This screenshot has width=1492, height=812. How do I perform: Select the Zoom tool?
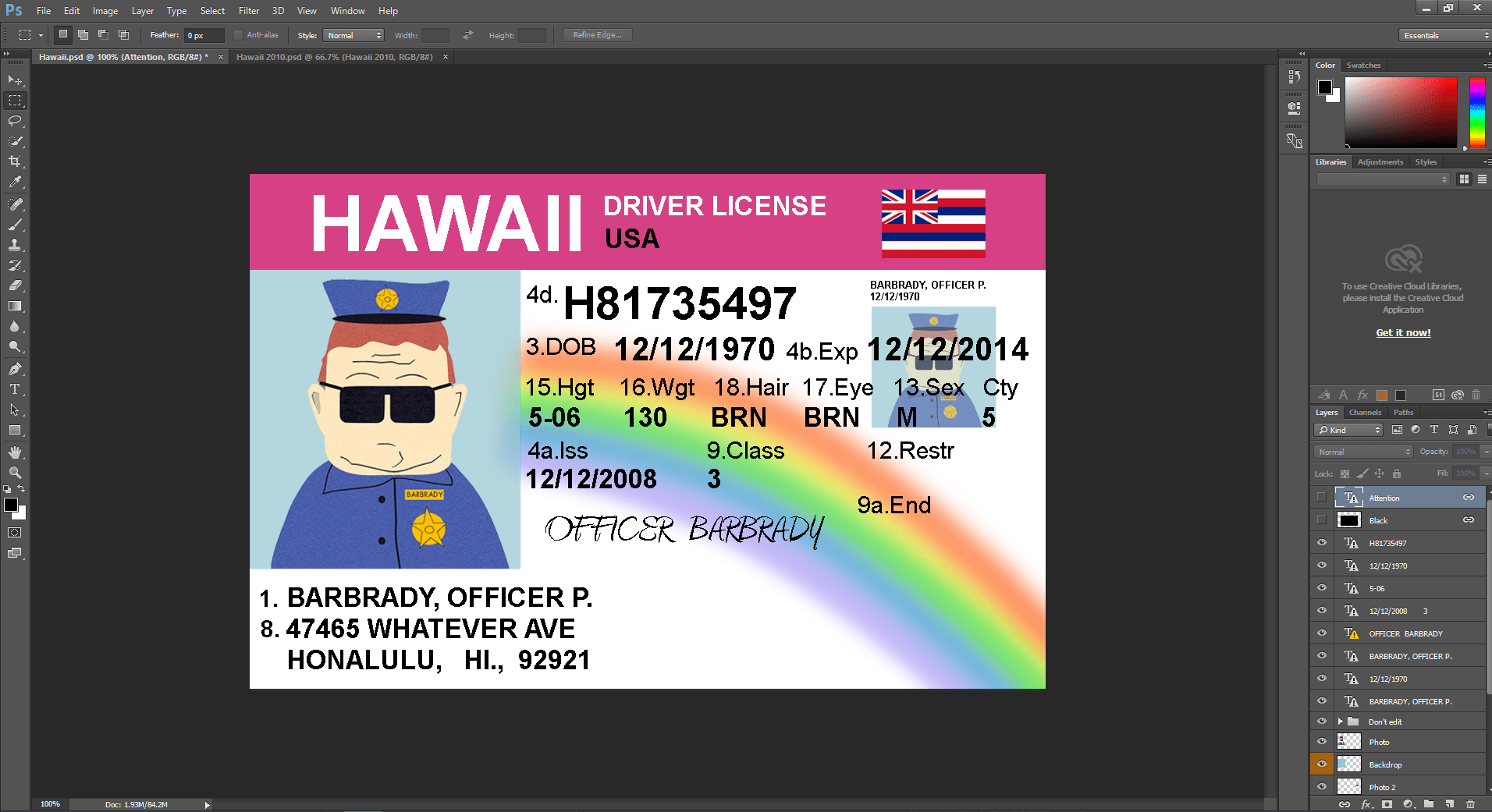click(14, 472)
